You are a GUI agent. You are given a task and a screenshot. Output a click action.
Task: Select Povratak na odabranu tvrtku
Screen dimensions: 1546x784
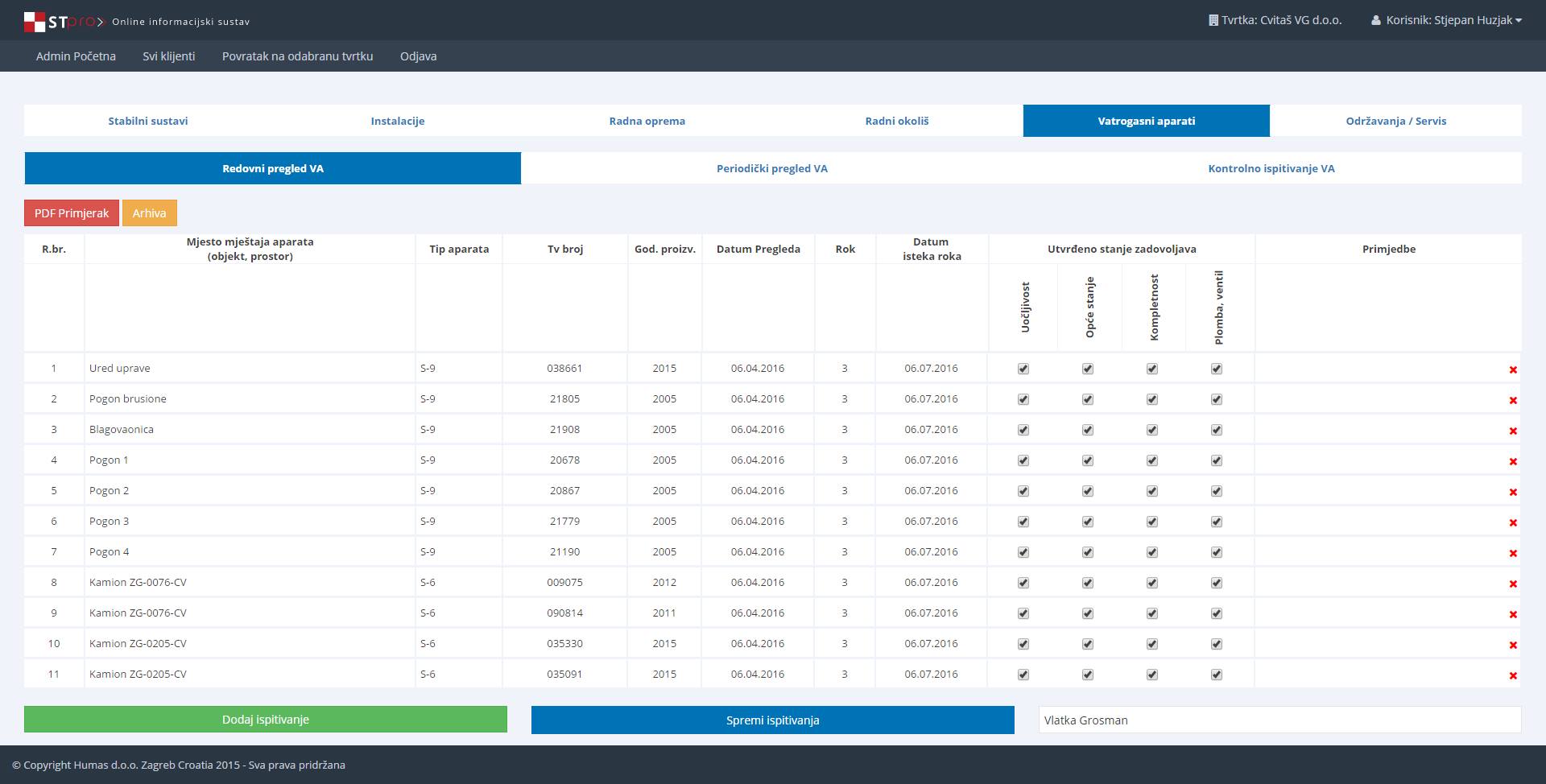pyautogui.click(x=298, y=56)
